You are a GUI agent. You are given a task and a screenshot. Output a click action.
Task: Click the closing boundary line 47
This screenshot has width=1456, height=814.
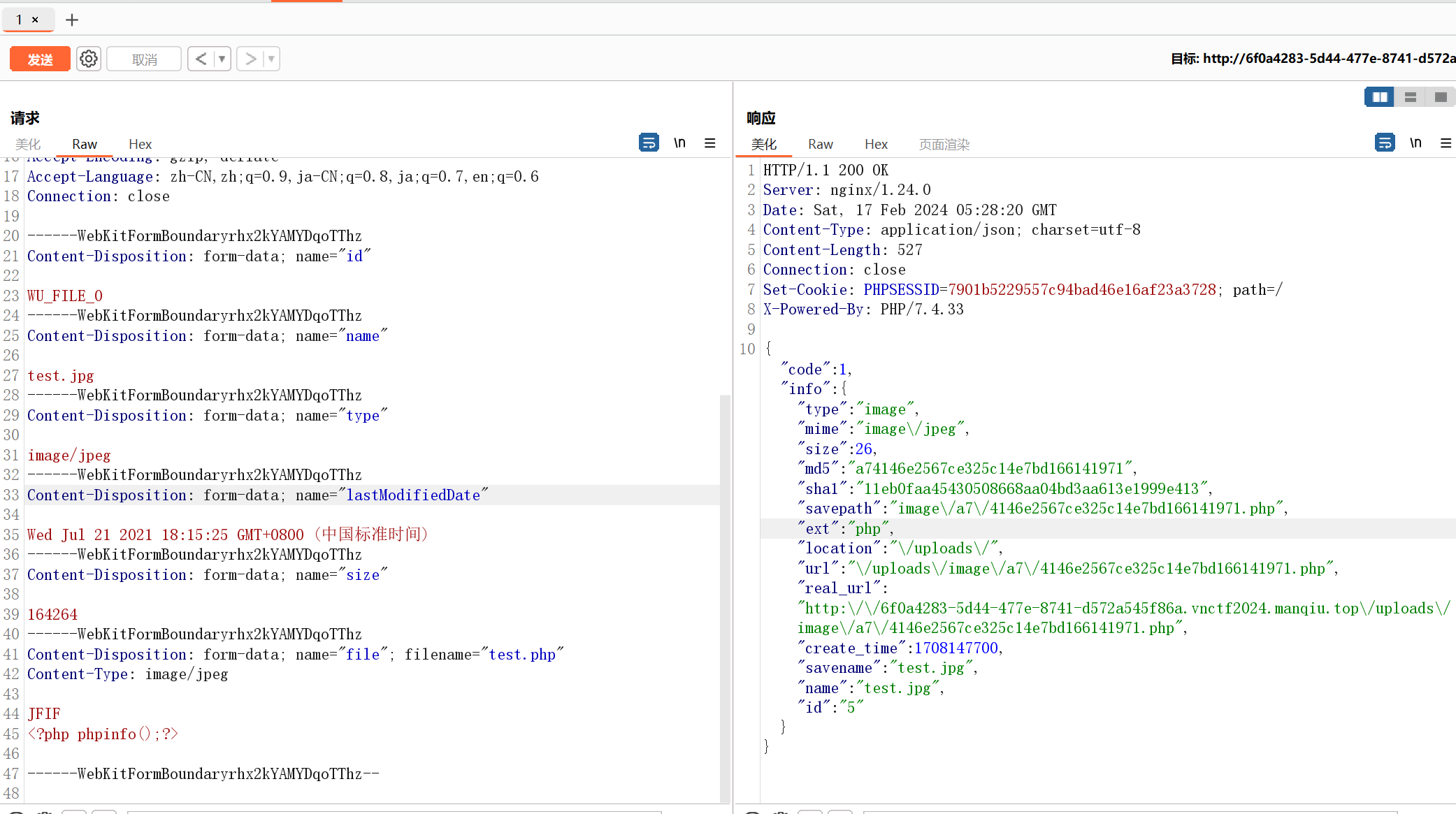(x=203, y=774)
